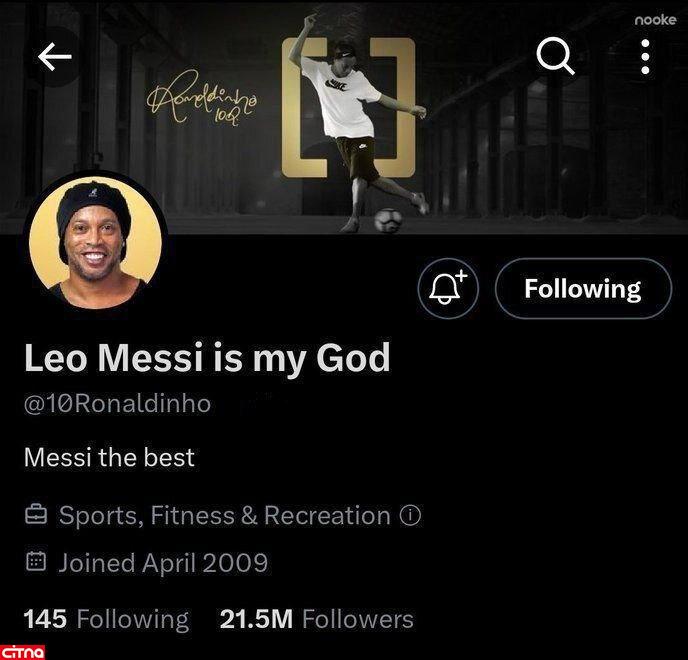
Task: Click the Citna logo watermark
Action: (x=24, y=652)
